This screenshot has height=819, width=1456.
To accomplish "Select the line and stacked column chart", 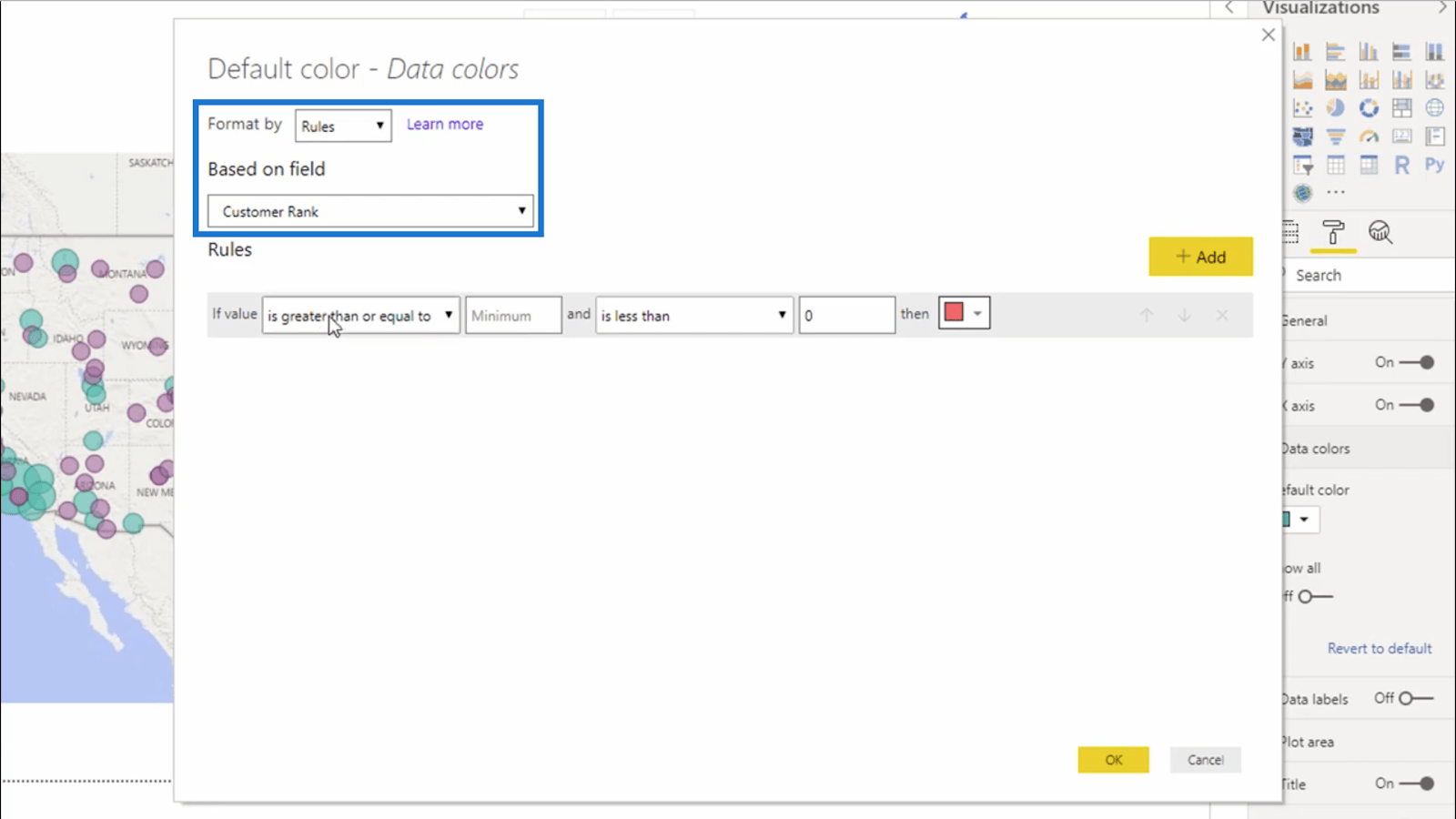I will click(1368, 80).
